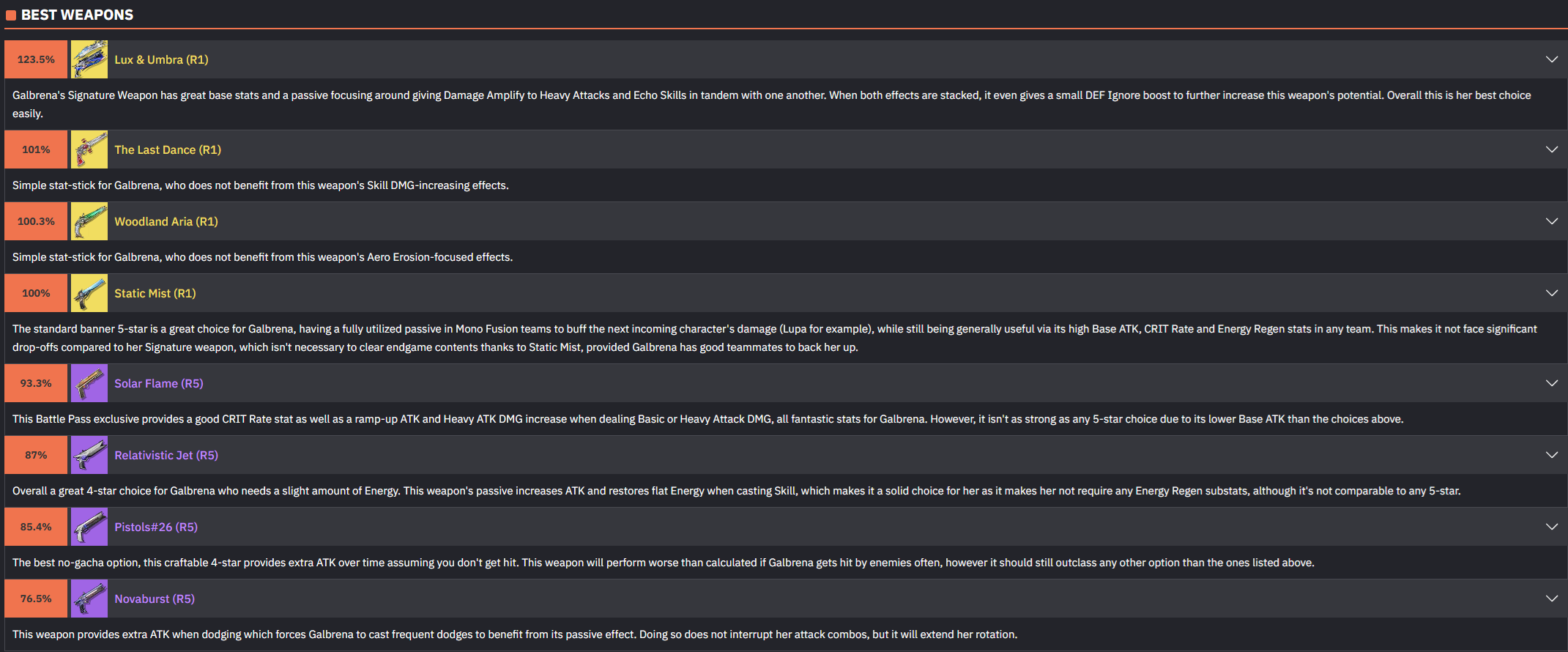Viewport: 1568px width, 652px height.
Task: Click the Lux & Umbra weapon icon
Action: [89, 59]
